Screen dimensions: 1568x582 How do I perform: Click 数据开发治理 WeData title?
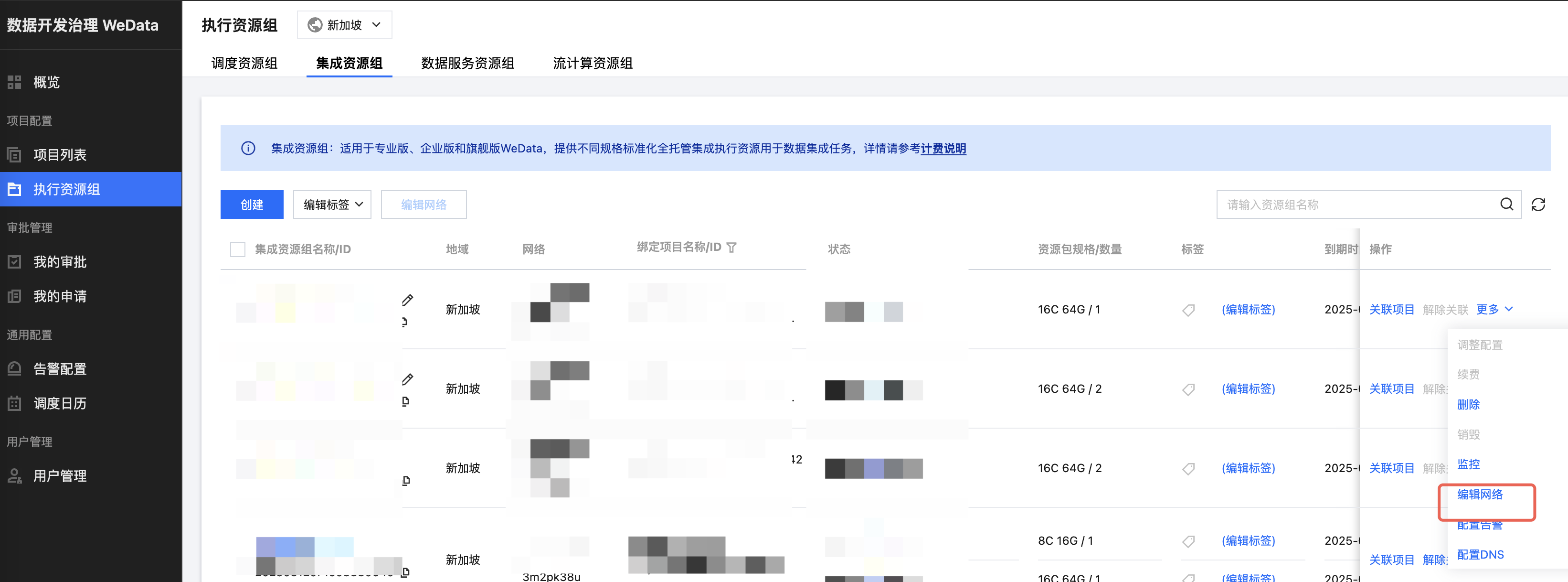83,25
